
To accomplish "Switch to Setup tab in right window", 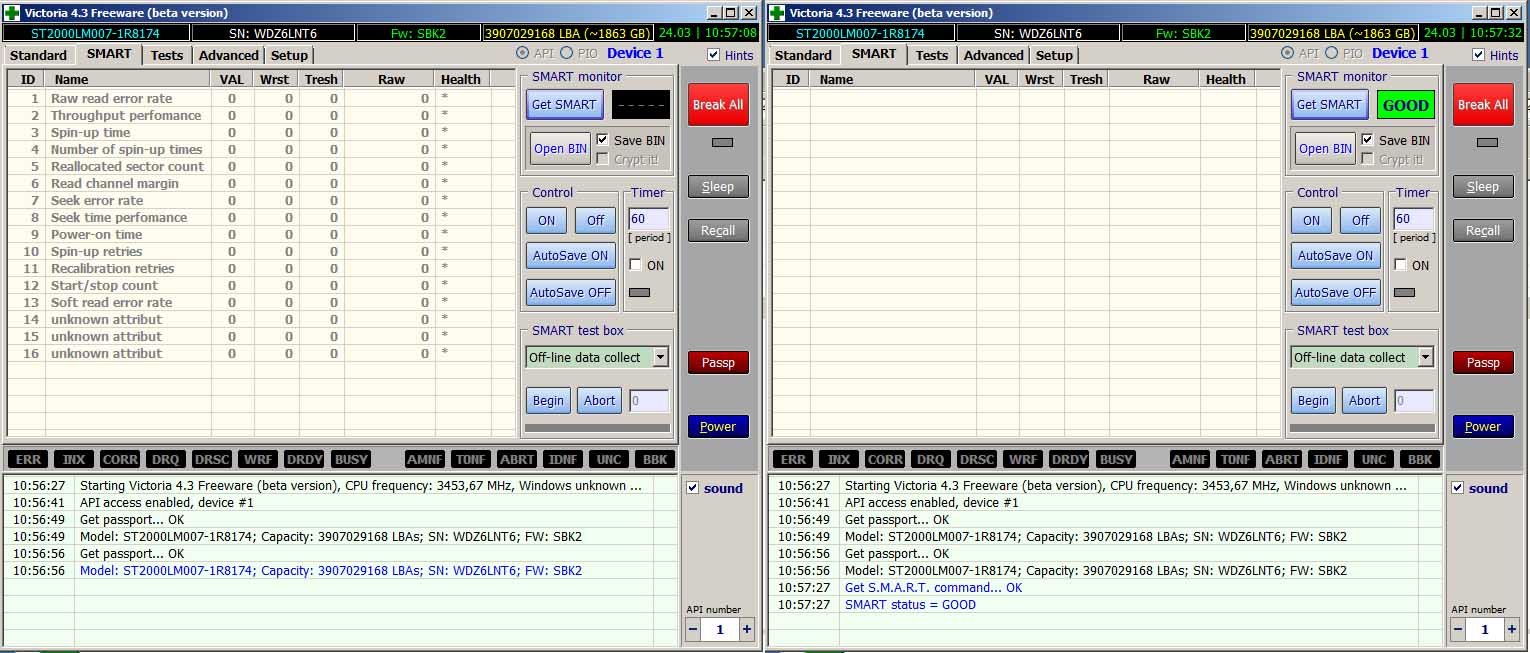I will pyautogui.click(x=1054, y=55).
